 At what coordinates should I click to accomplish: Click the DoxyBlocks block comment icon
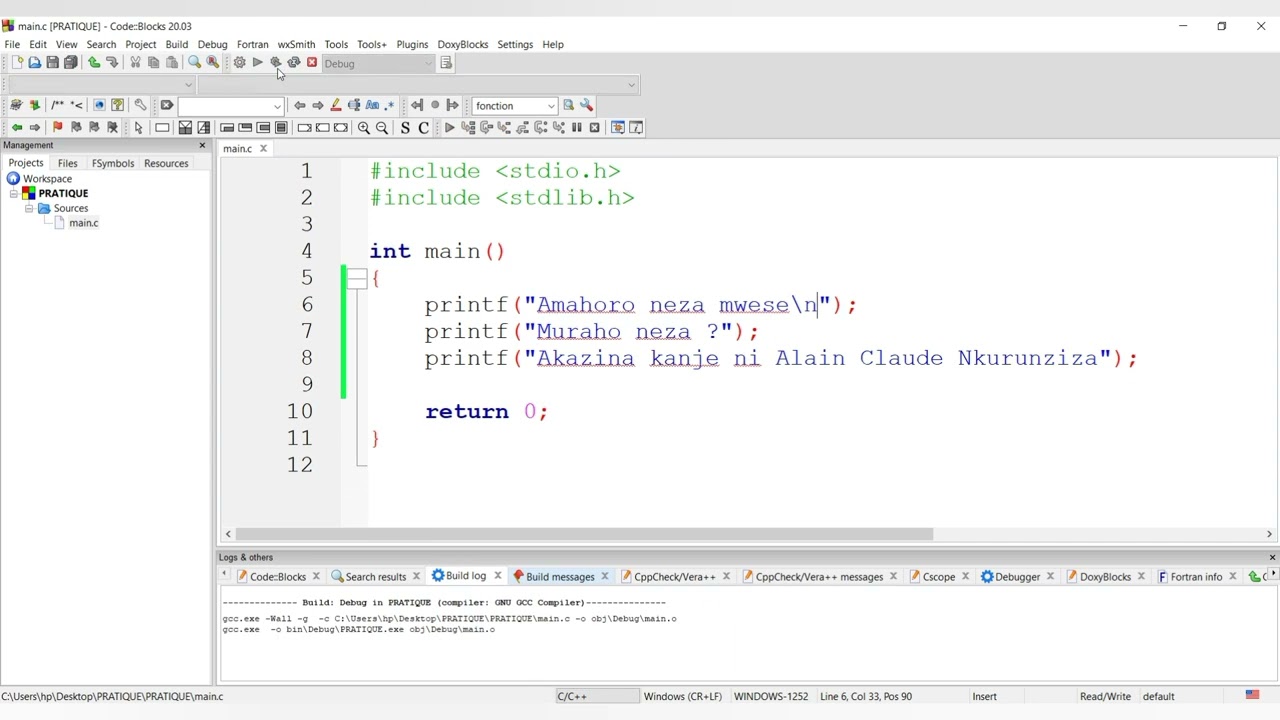pyautogui.click(x=57, y=105)
